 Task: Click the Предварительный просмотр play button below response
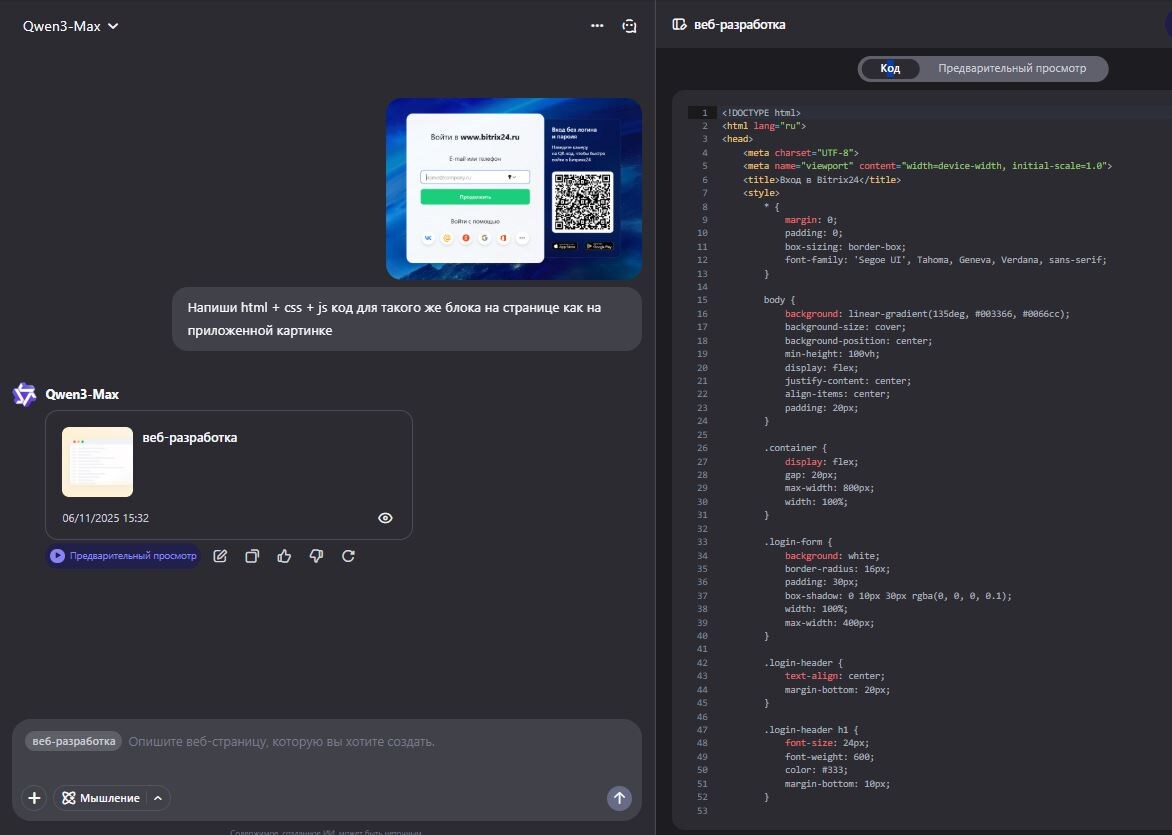point(124,556)
